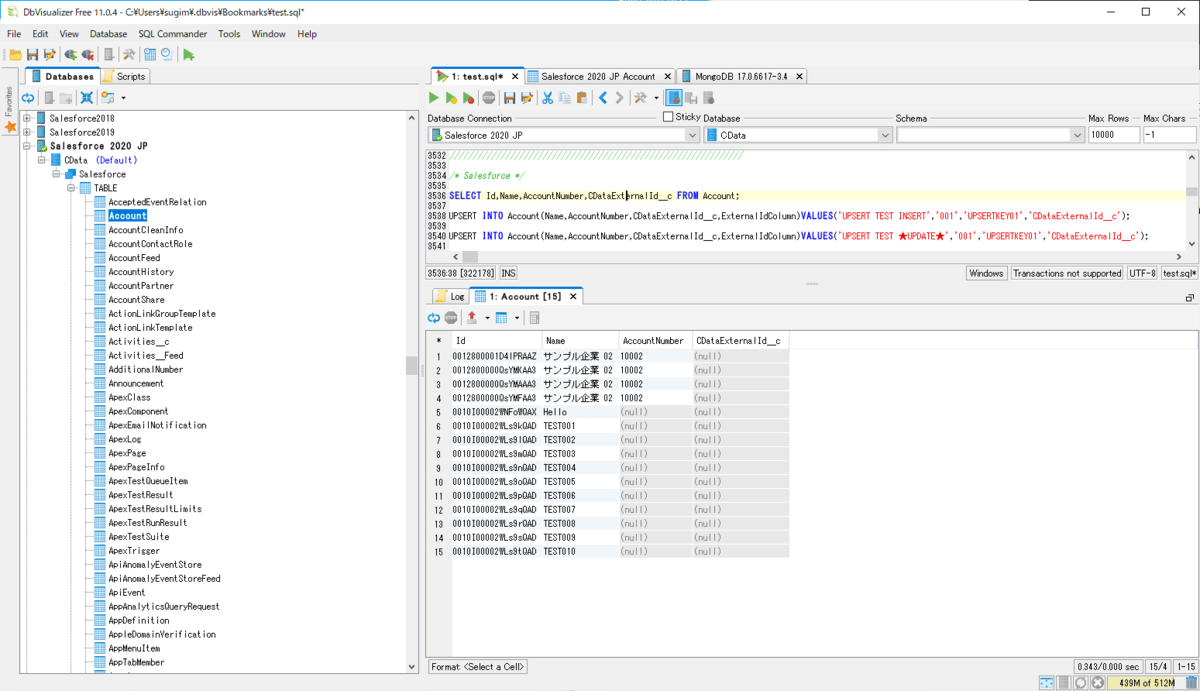
Task: Expand the Salesforce2018 tree node
Action: click(x=27, y=118)
